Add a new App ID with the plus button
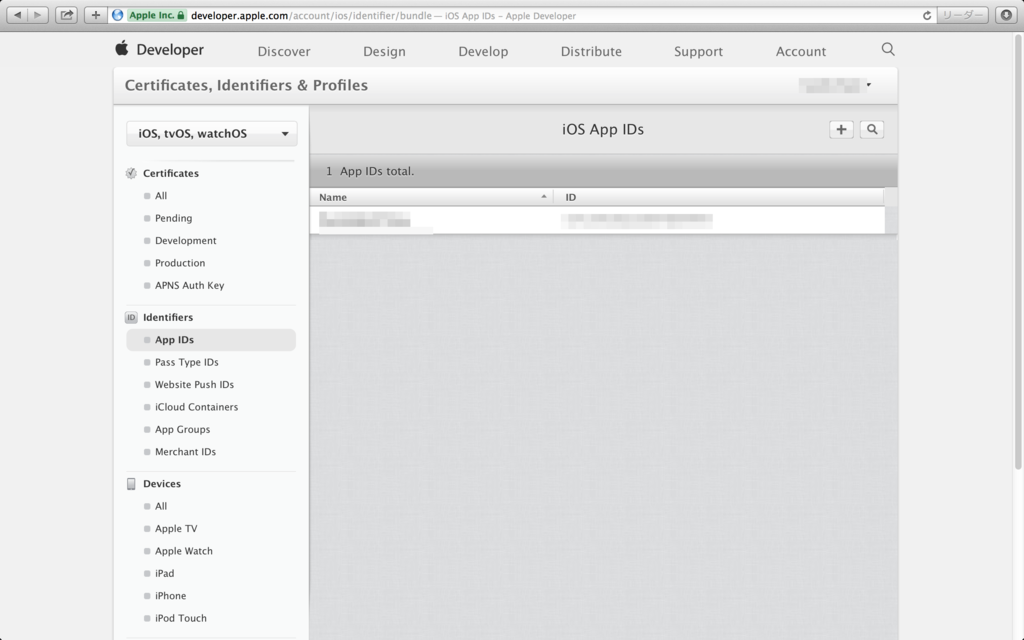 tap(841, 129)
